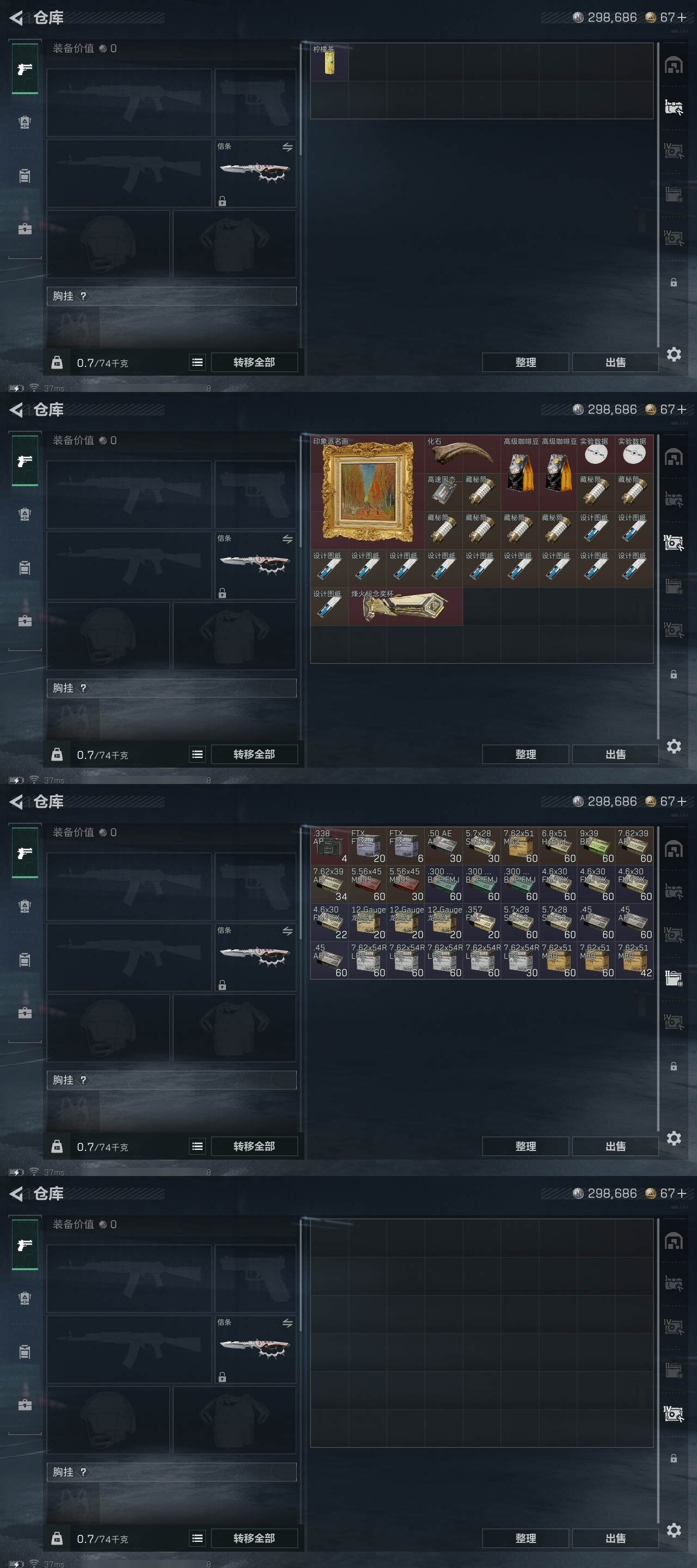Click the 烽火纪念奖杯 golden trophy item
The height and width of the screenshot is (1568, 697).
click(406, 607)
